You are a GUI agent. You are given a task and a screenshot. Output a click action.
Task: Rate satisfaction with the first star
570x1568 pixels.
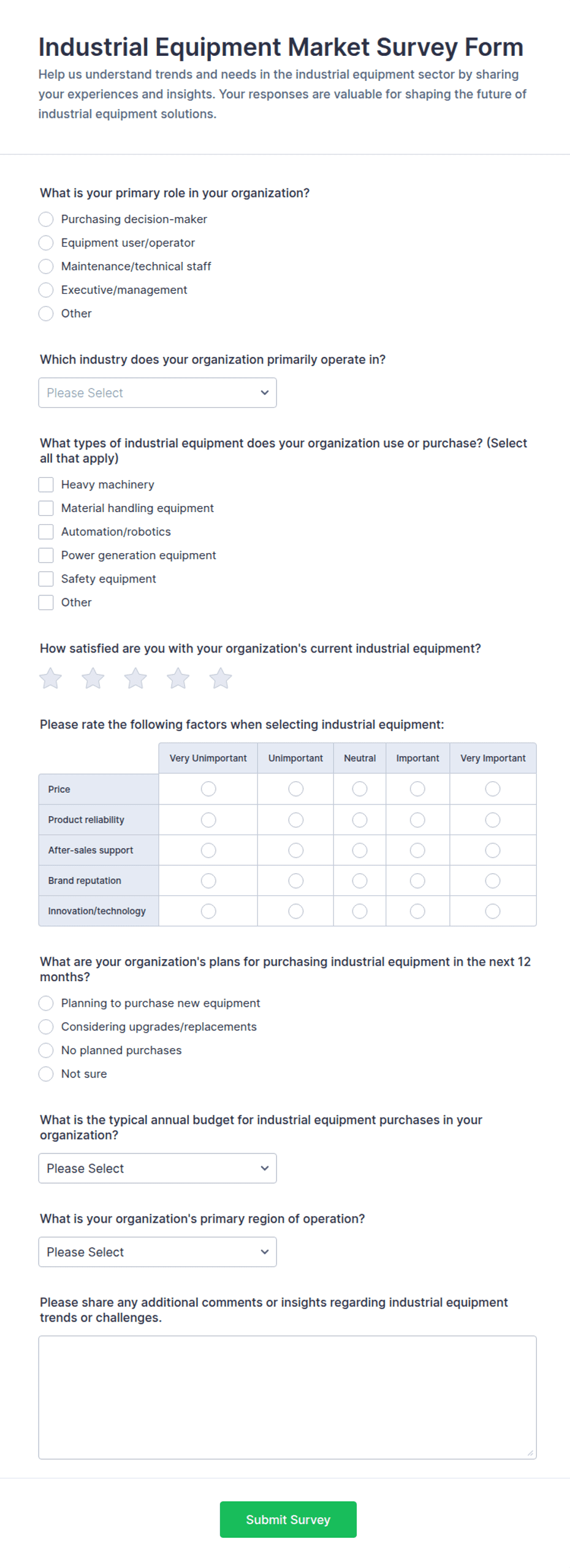click(x=50, y=678)
